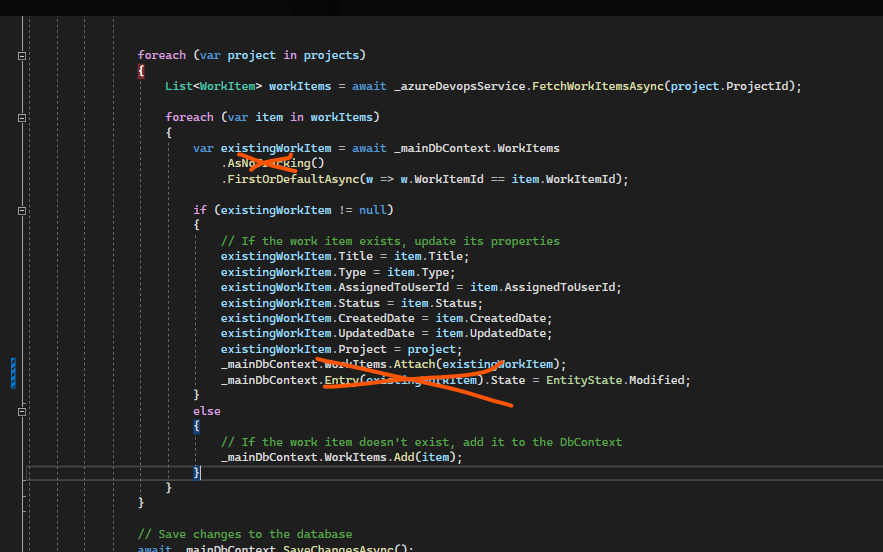Click 'existingWorkItem.Title' assignment line

click(345, 256)
